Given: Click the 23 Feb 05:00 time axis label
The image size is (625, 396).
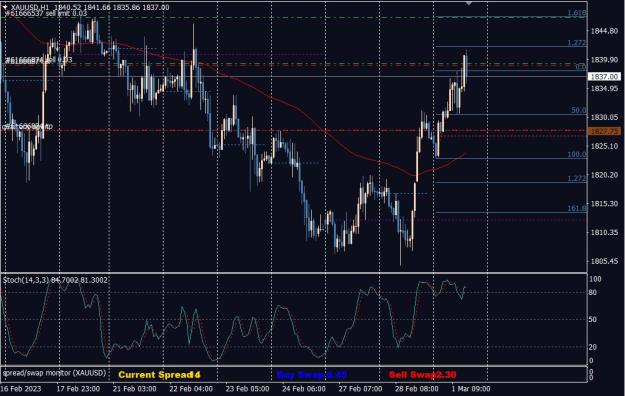Looking at the screenshot, I should [247, 388].
